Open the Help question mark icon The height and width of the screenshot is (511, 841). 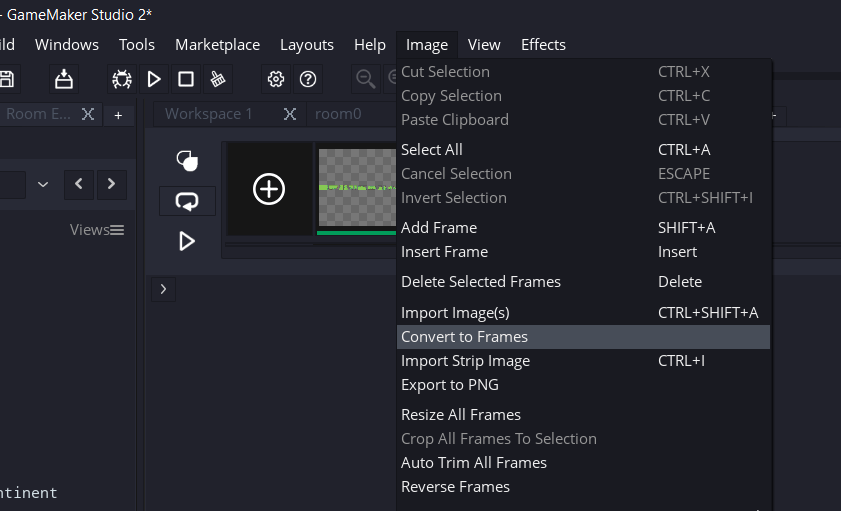(x=309, y=79)
